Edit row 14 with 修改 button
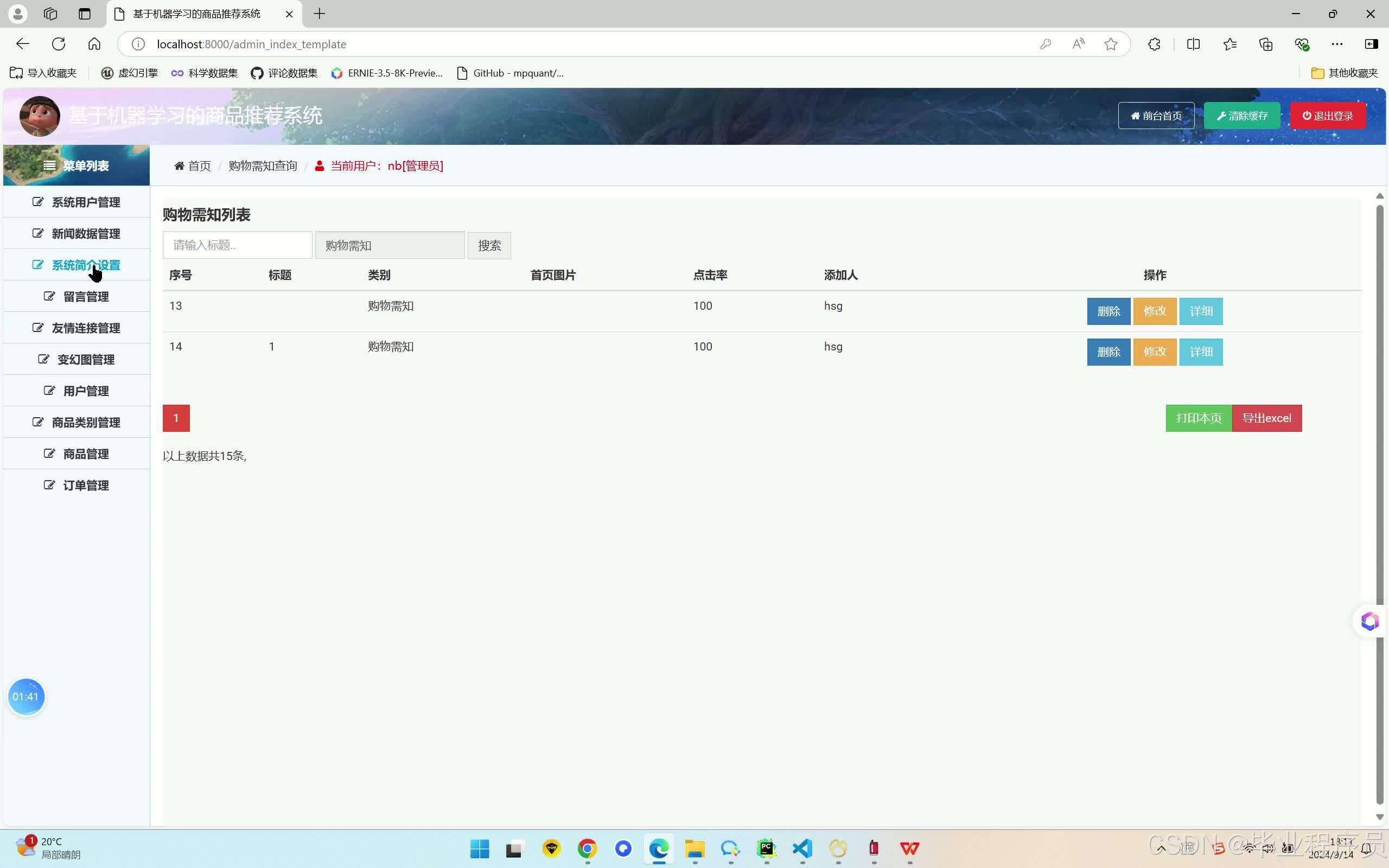Image resolution: width=1389 pixels, height=868 pixels. coord(1155,352)
